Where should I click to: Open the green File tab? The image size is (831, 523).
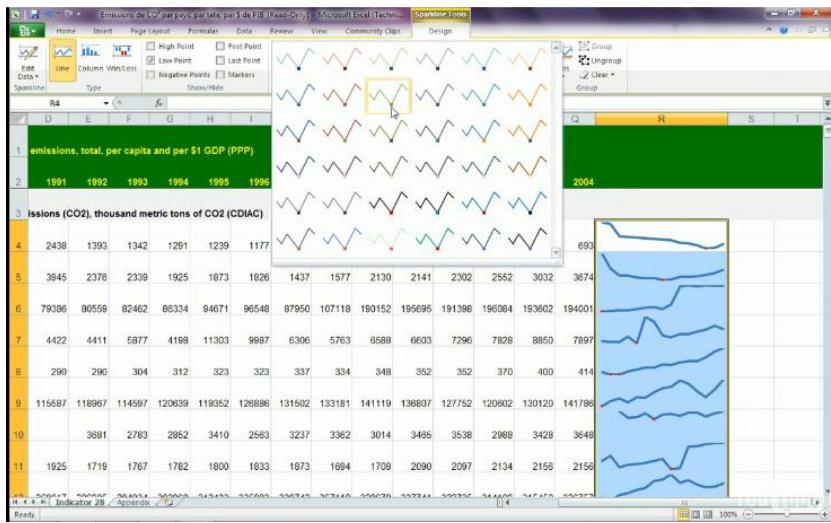[28, 31]
